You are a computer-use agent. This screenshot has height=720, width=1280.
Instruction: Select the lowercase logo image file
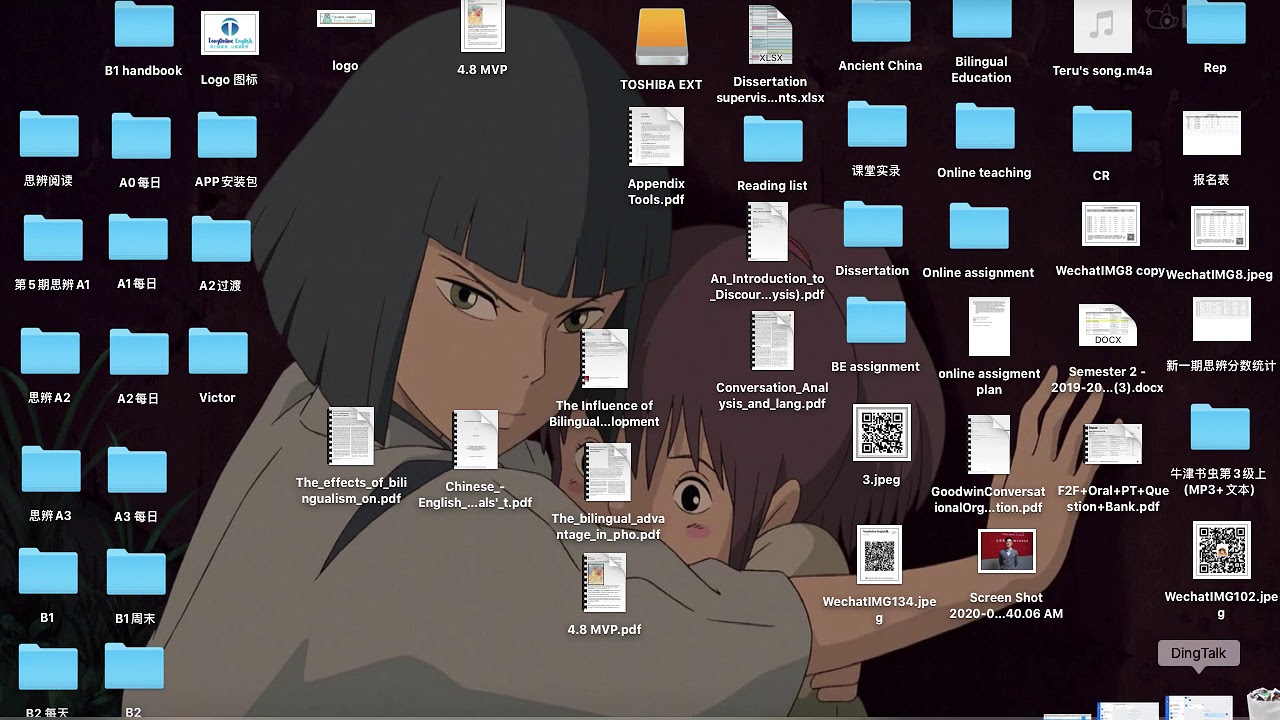click(346, 19)
